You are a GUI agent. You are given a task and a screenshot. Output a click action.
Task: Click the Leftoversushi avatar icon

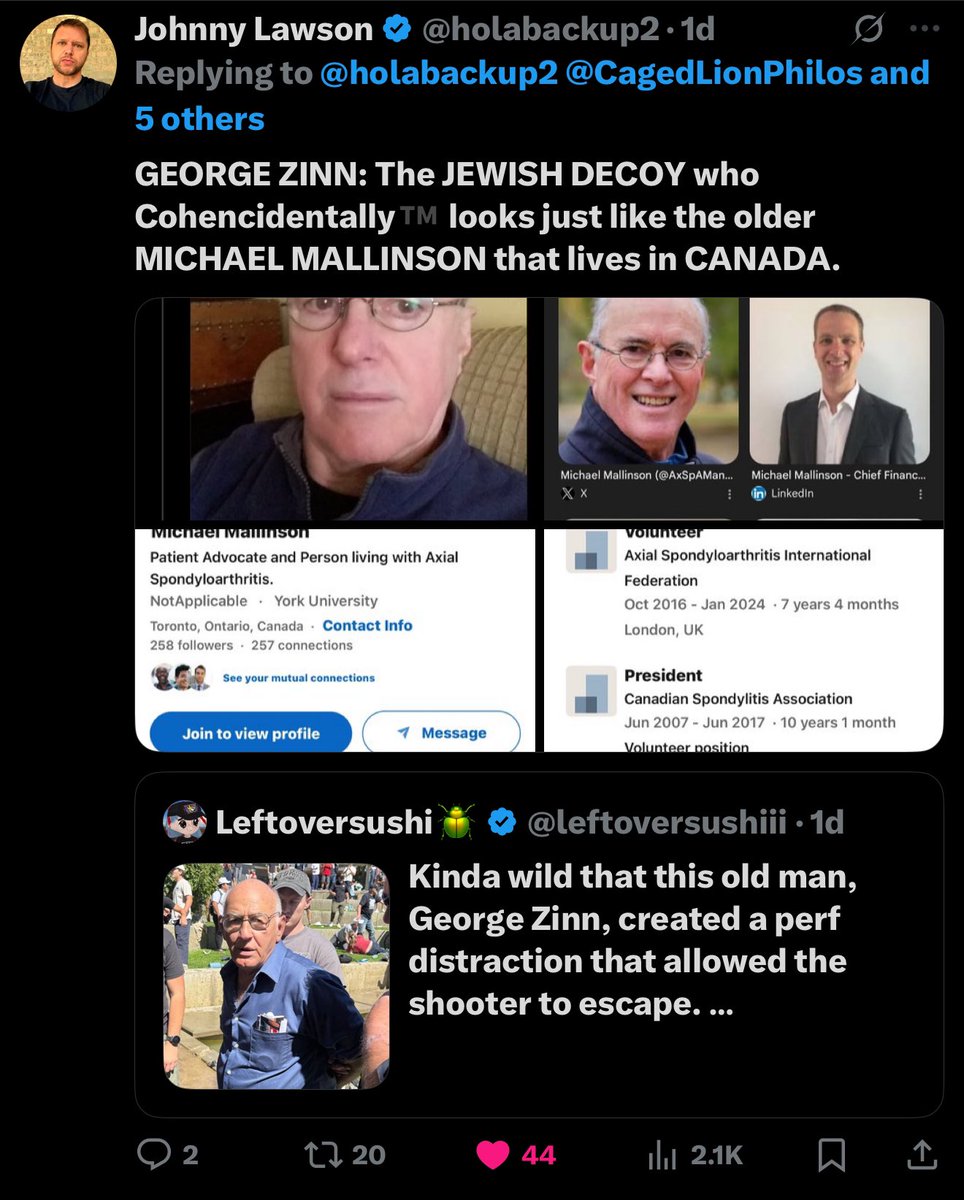point(185,822)
